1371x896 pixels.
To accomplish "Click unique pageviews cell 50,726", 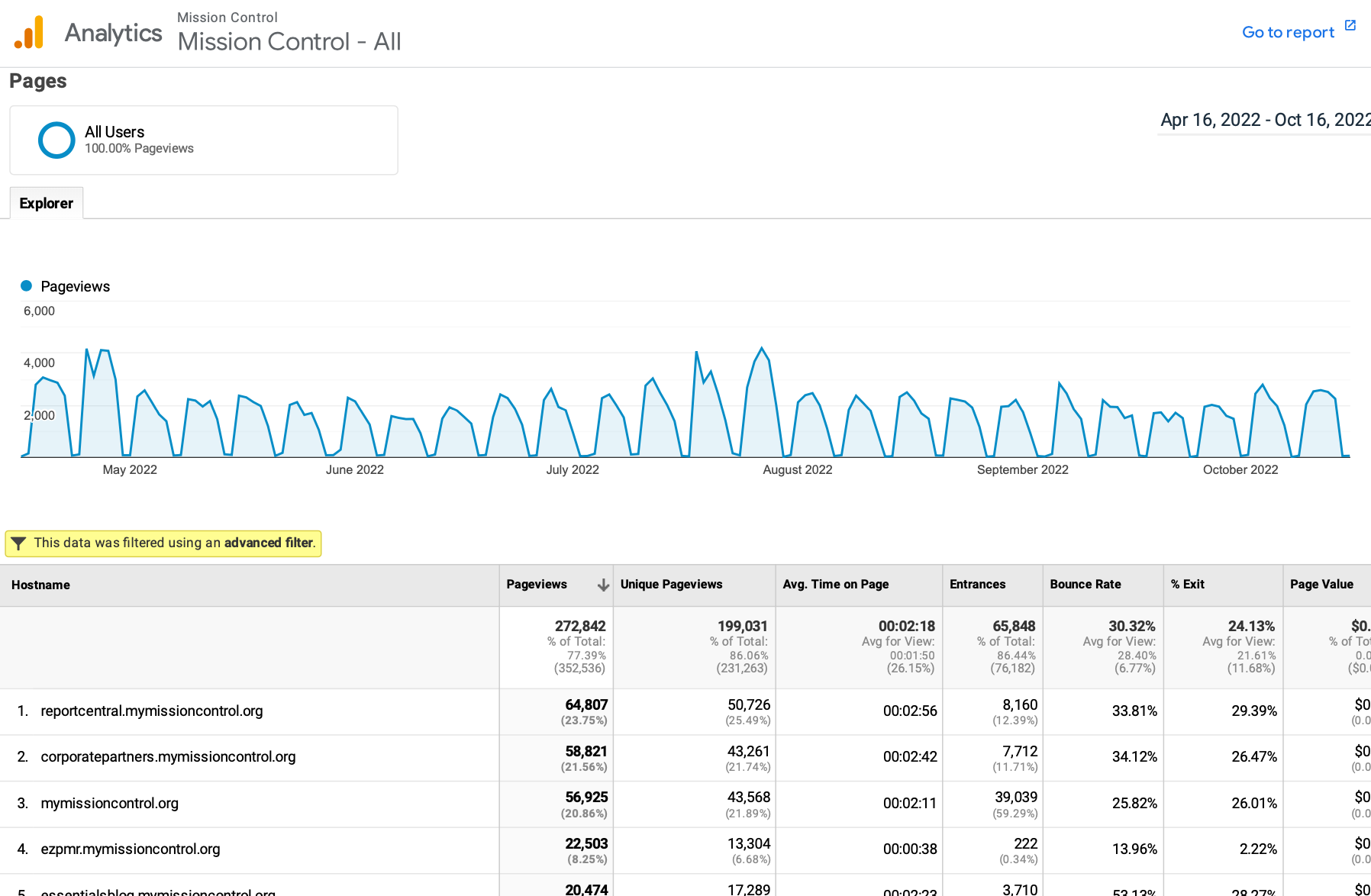I will [x=749, y=704].
